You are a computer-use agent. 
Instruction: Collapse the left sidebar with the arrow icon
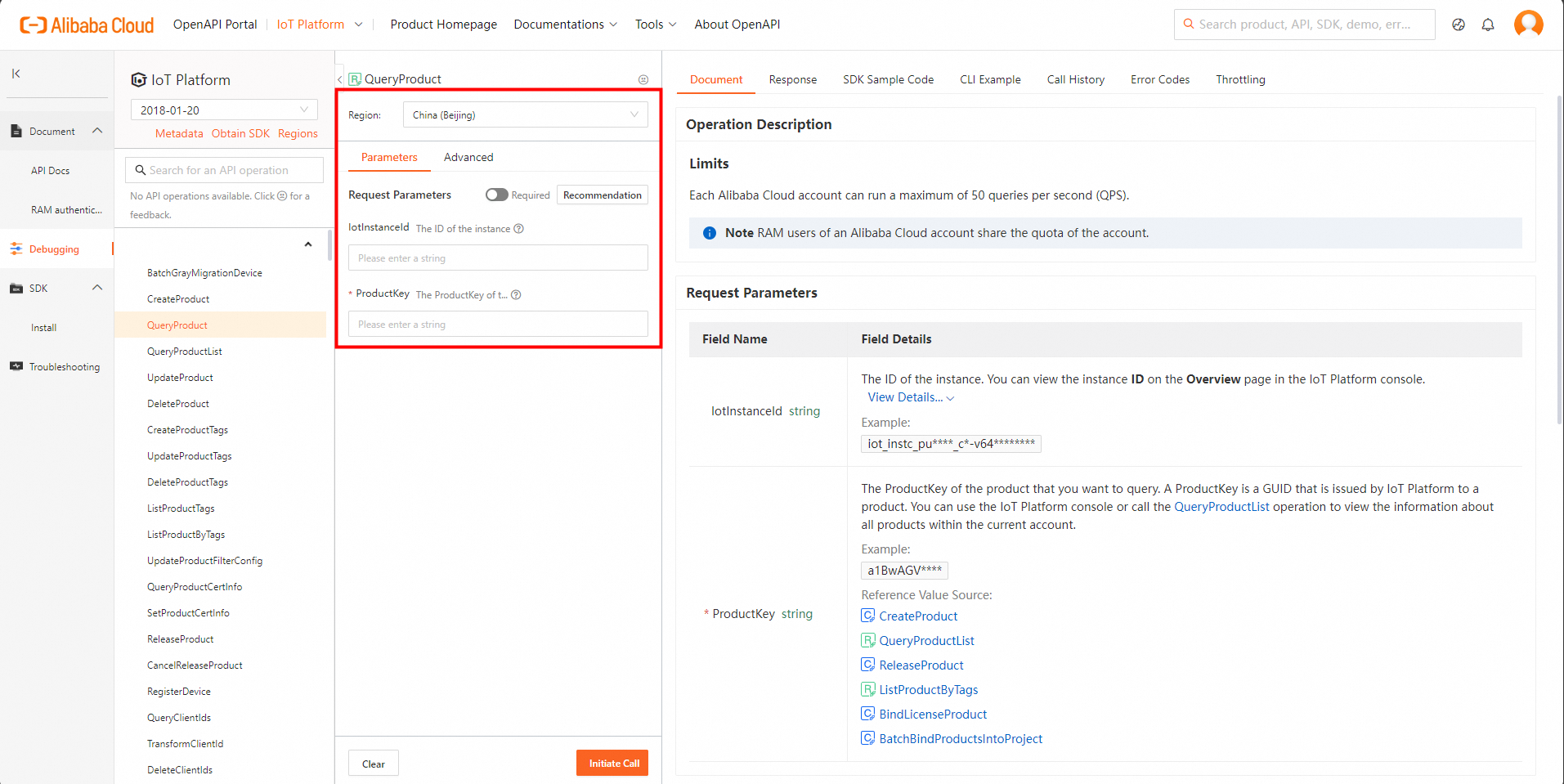(16, 74)
